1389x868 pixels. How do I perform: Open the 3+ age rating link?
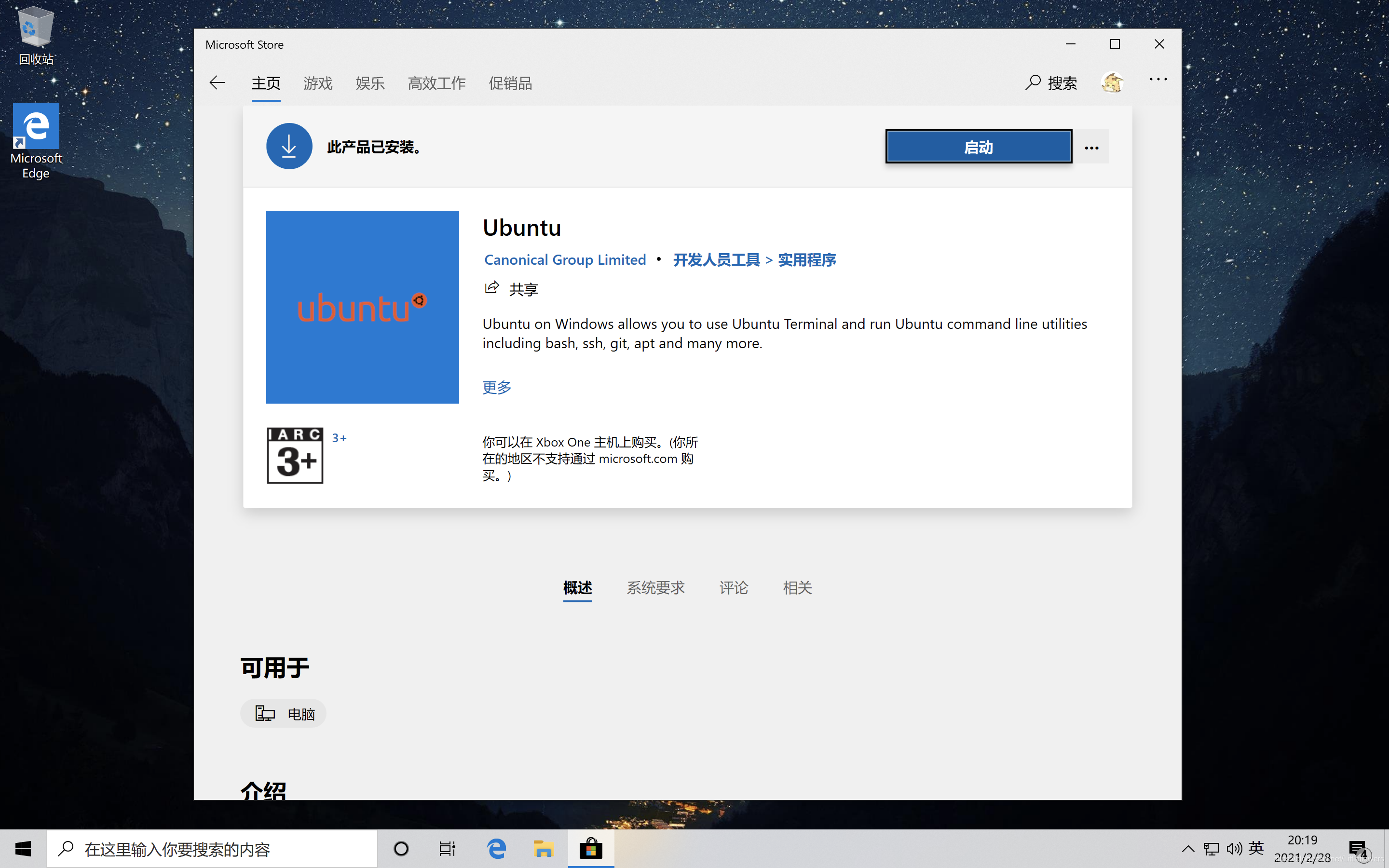(x=339, y=438)
